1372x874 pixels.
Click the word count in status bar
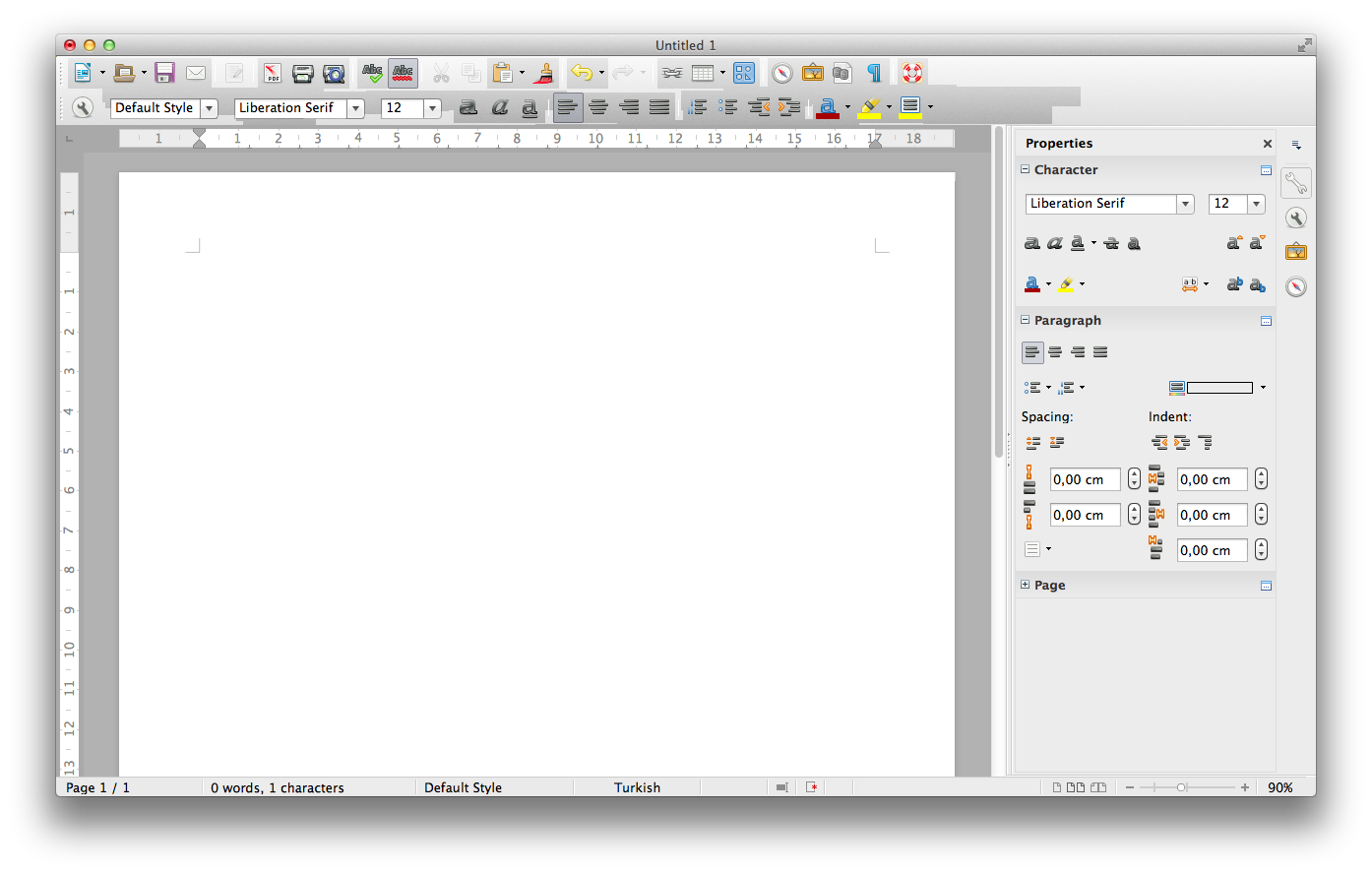click(x=277, y=787)
